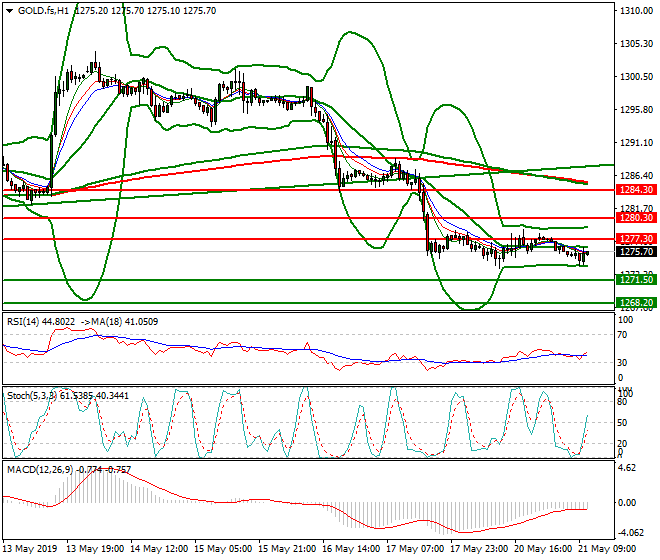This screenshot has height=560, width=660.
Task: Click the 1271.50 green support level label
Action: click(x=636, y=279)
